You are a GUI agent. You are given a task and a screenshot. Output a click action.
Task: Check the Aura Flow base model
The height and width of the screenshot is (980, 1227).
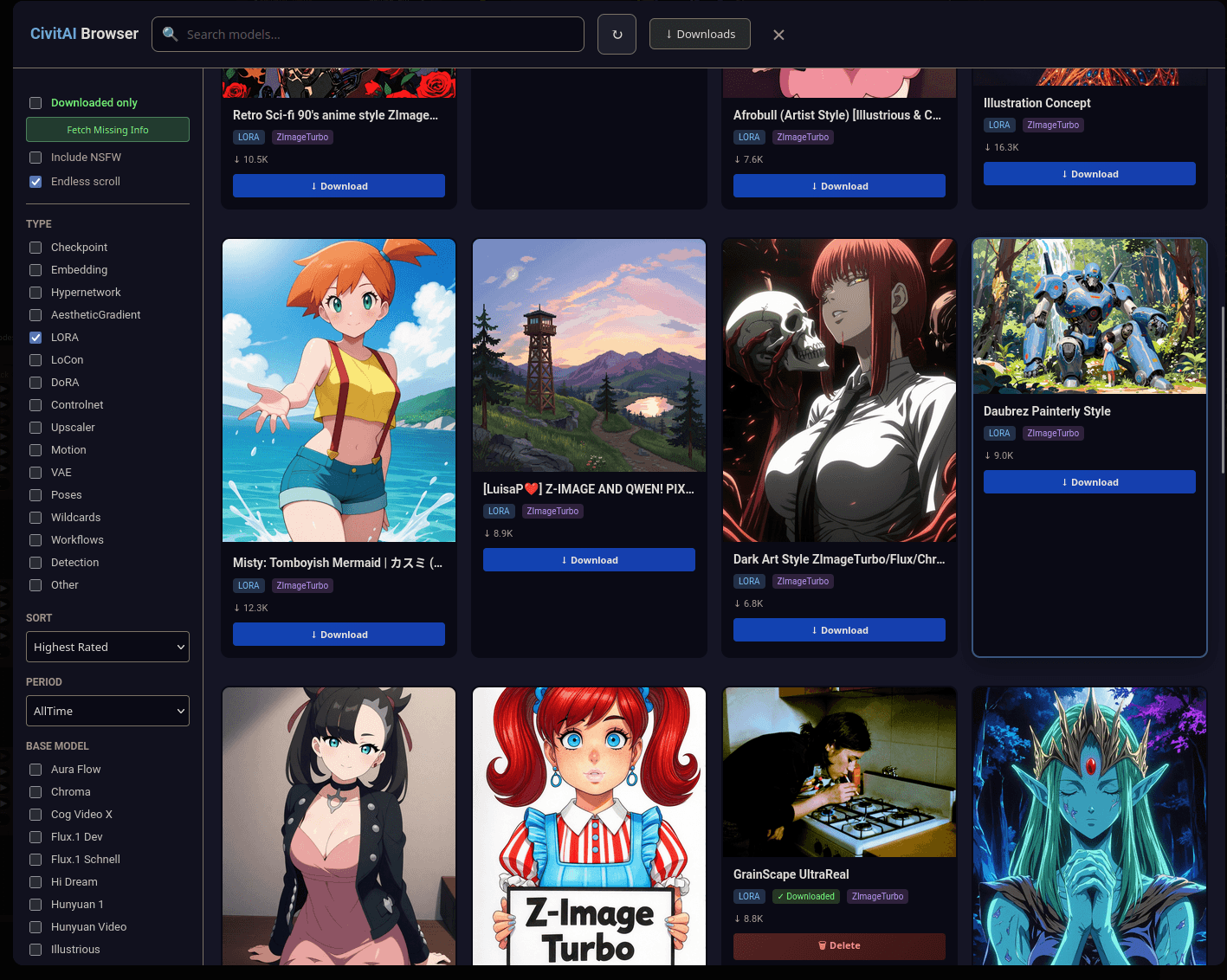point(36,770)
